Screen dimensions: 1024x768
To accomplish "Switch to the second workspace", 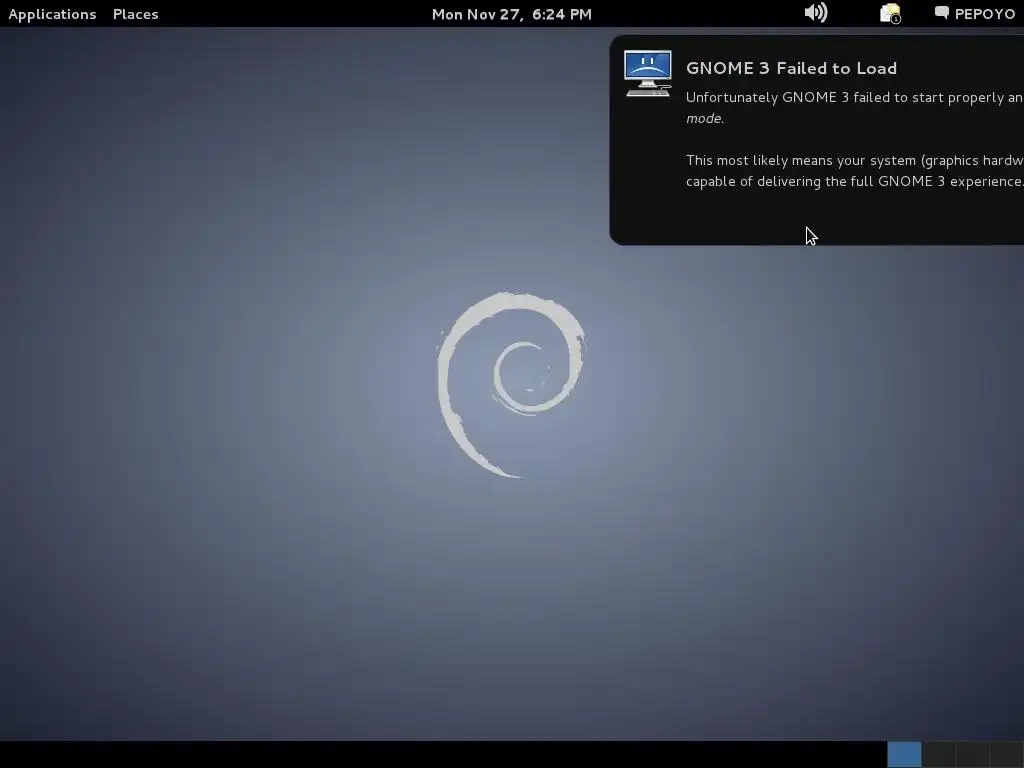I will (x=938, y=755).
